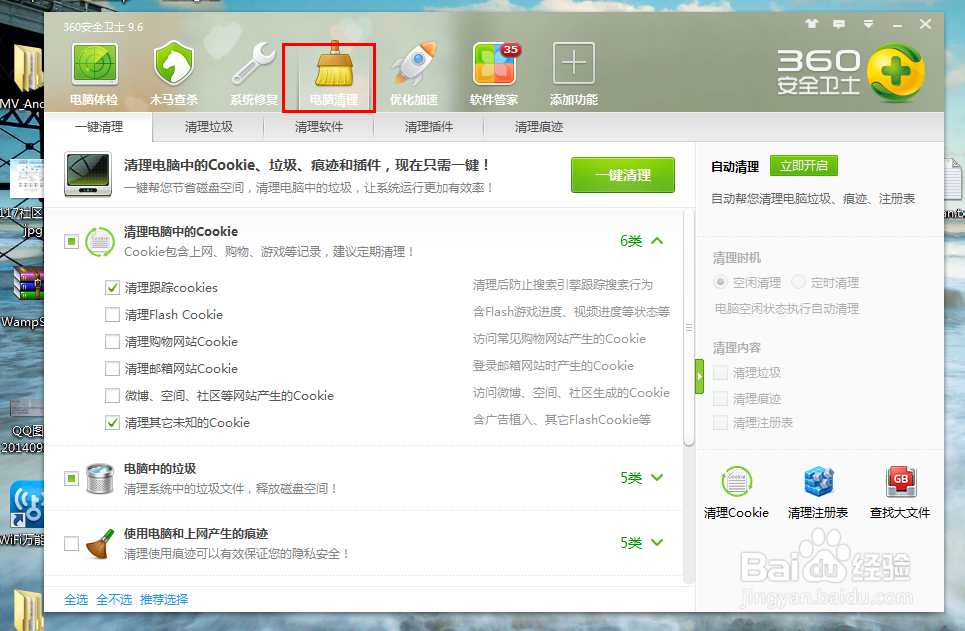Check 清理Flash Cookie
965x631 pixels.
pyautogui.click(x=112, y=315)
